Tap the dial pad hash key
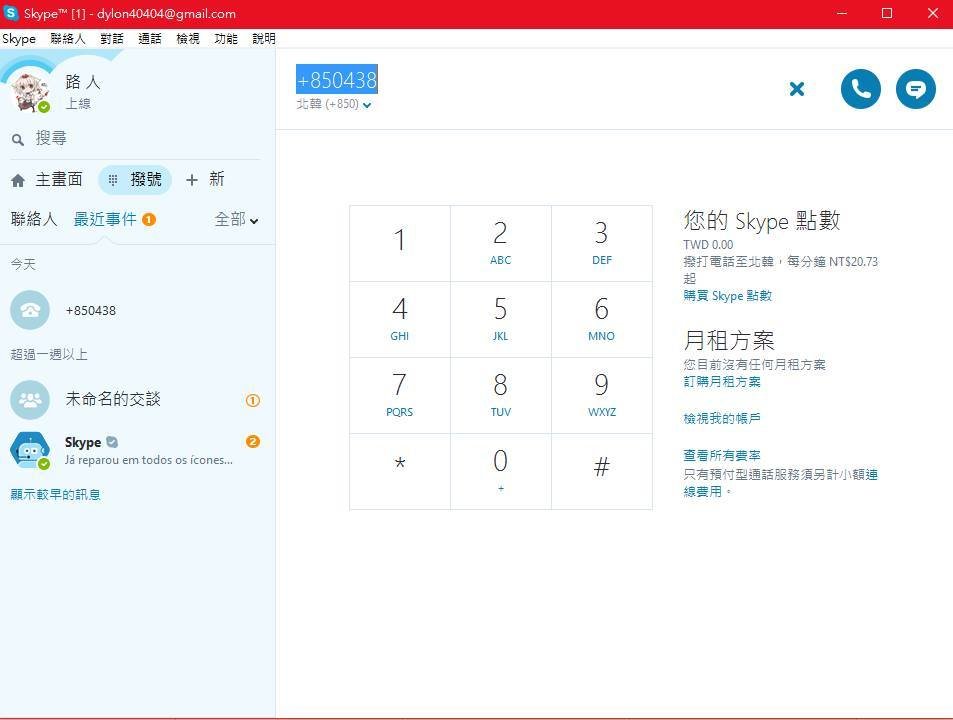This screenshot has height=720, width=953. (602, 471)
